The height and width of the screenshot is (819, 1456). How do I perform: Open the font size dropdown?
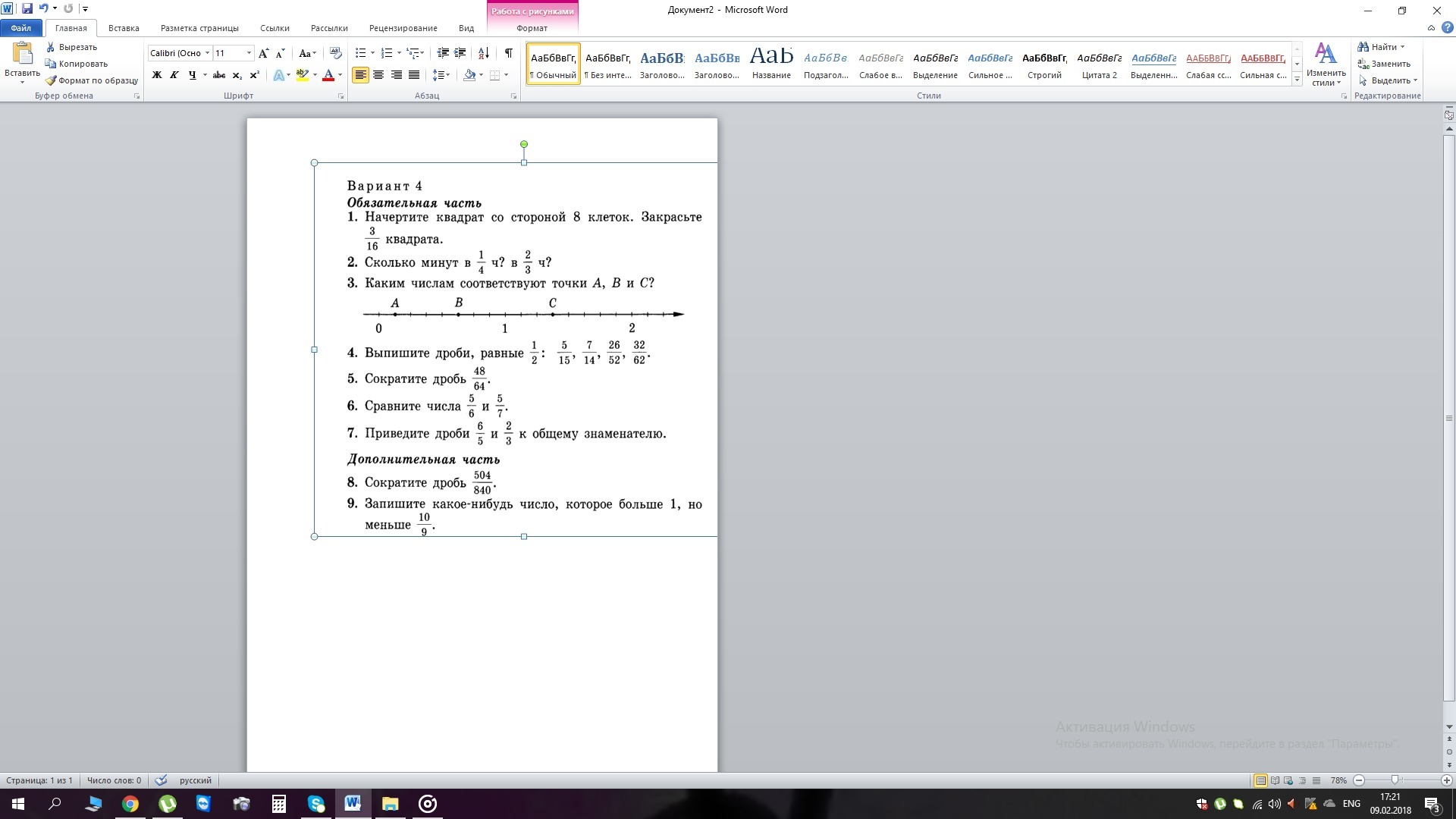tap(249, 53)
